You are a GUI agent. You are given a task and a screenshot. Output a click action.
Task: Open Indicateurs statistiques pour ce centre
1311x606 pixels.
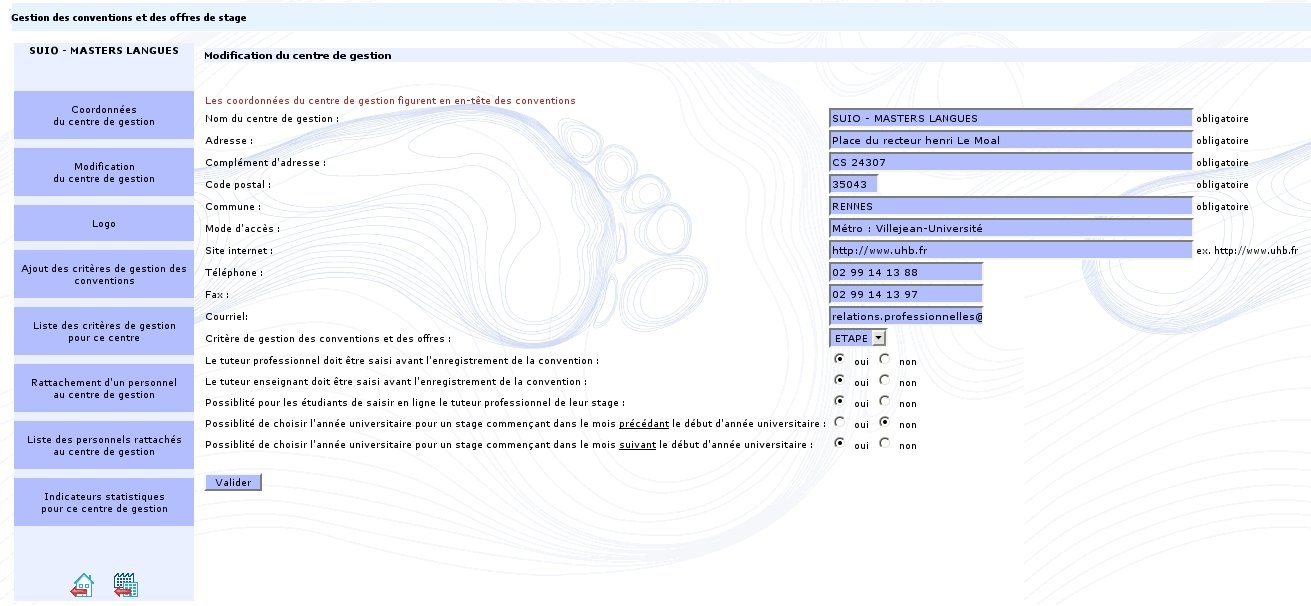[x=104, y=502]
